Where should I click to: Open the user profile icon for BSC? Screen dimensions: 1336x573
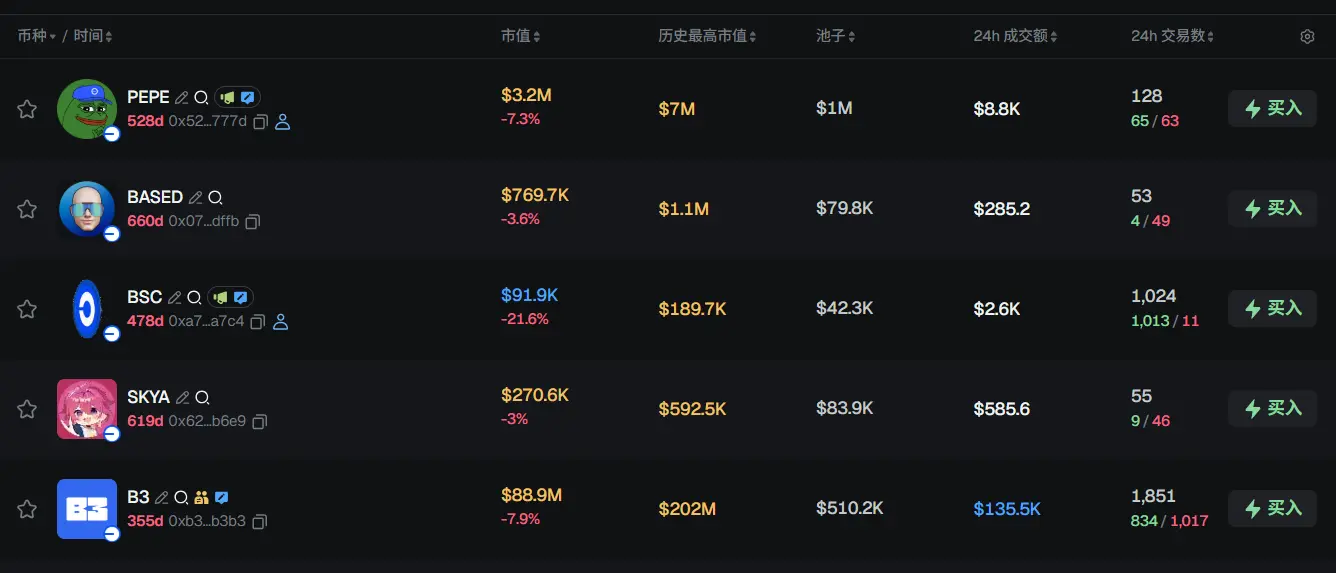pos(281,322)
